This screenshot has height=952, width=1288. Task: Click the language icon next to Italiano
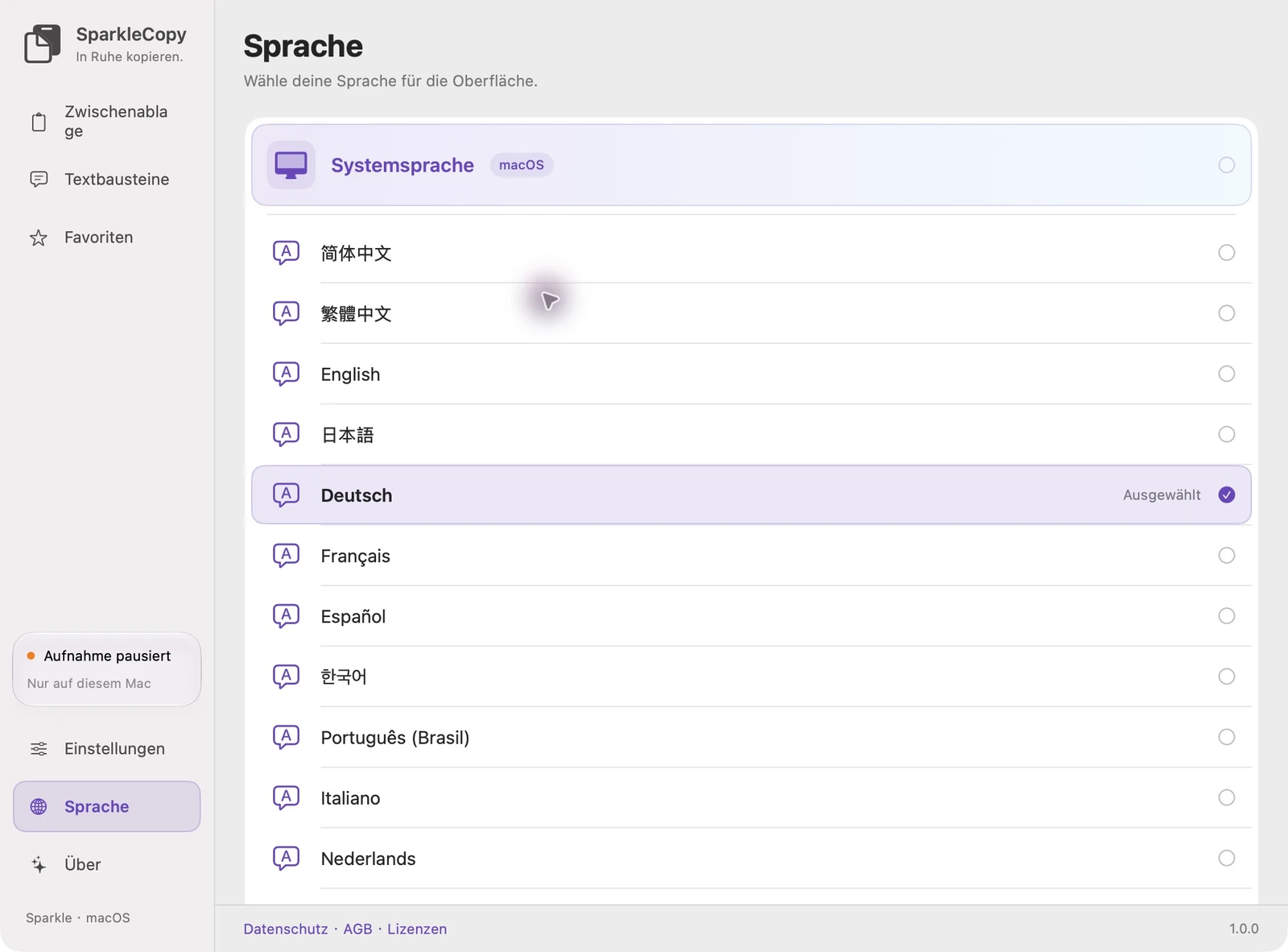pyautogui.click(x=286, y=797)
